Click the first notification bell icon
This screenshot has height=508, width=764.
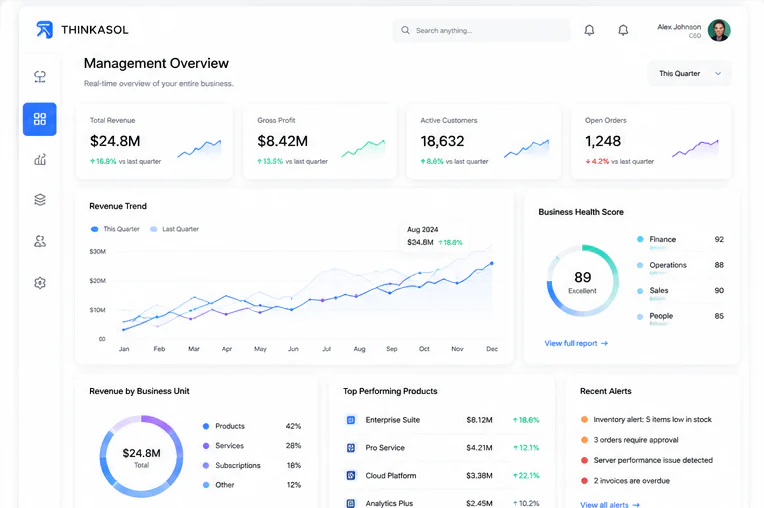[x=589, y=30]
